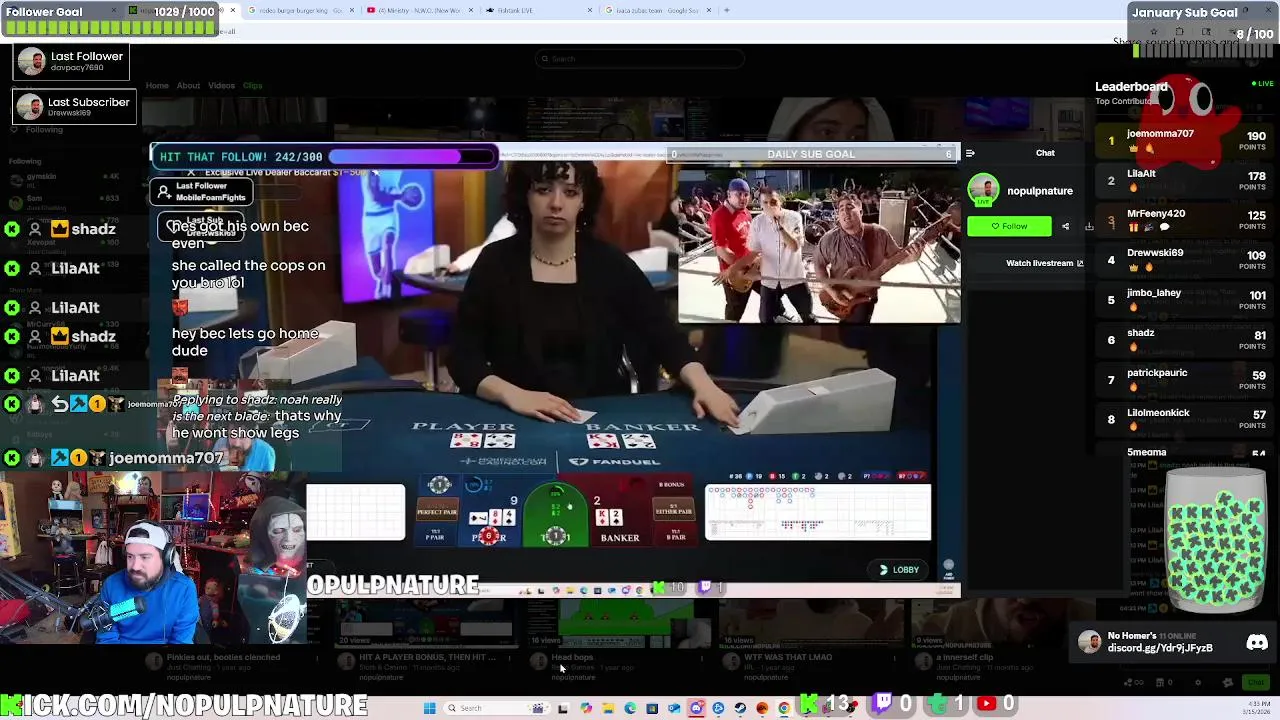Open the Clips tab of the channel
The image size is (1280, 720).
(x=252, y=85)
